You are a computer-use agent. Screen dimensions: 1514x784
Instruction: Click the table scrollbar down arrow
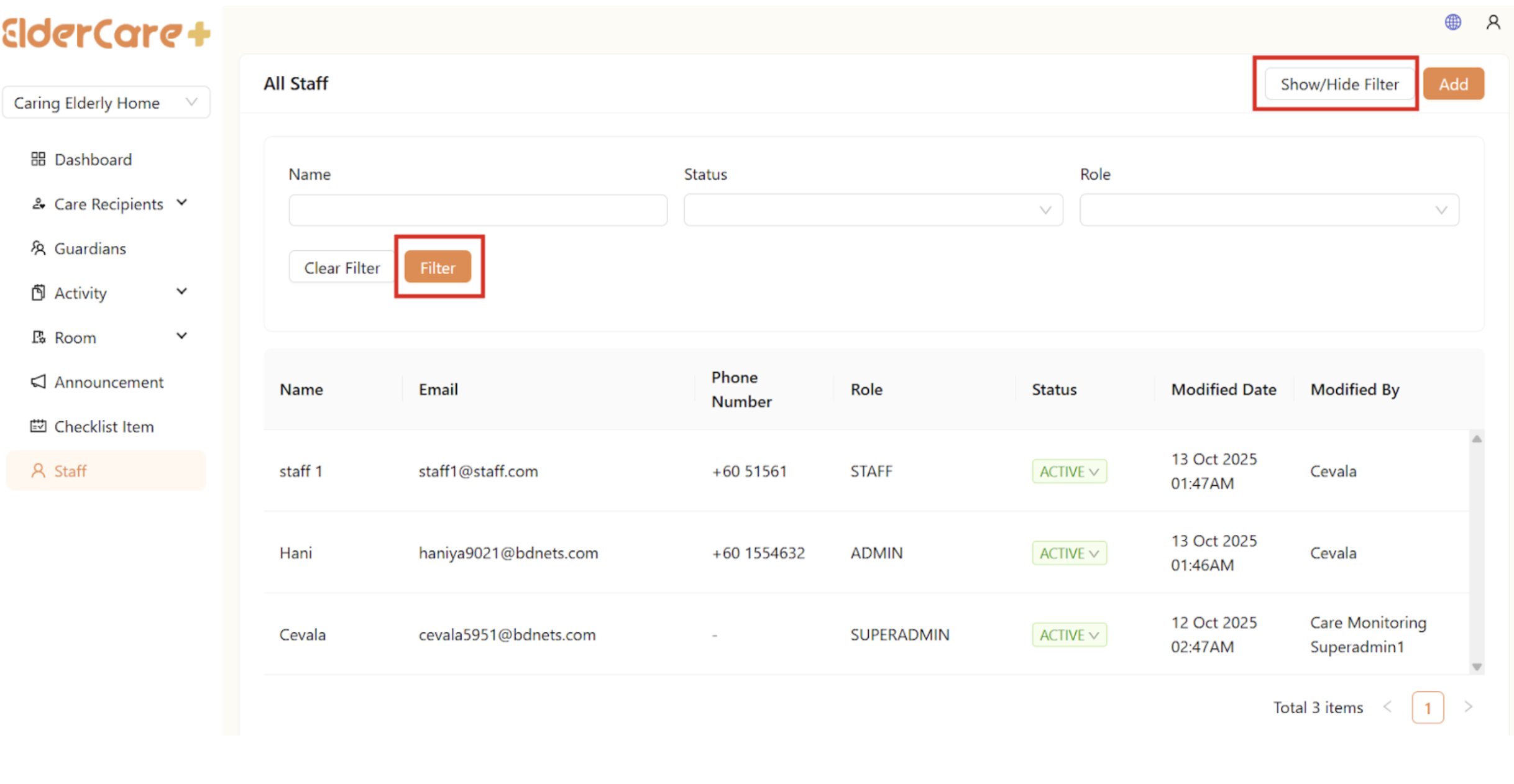coord(1477,667)
